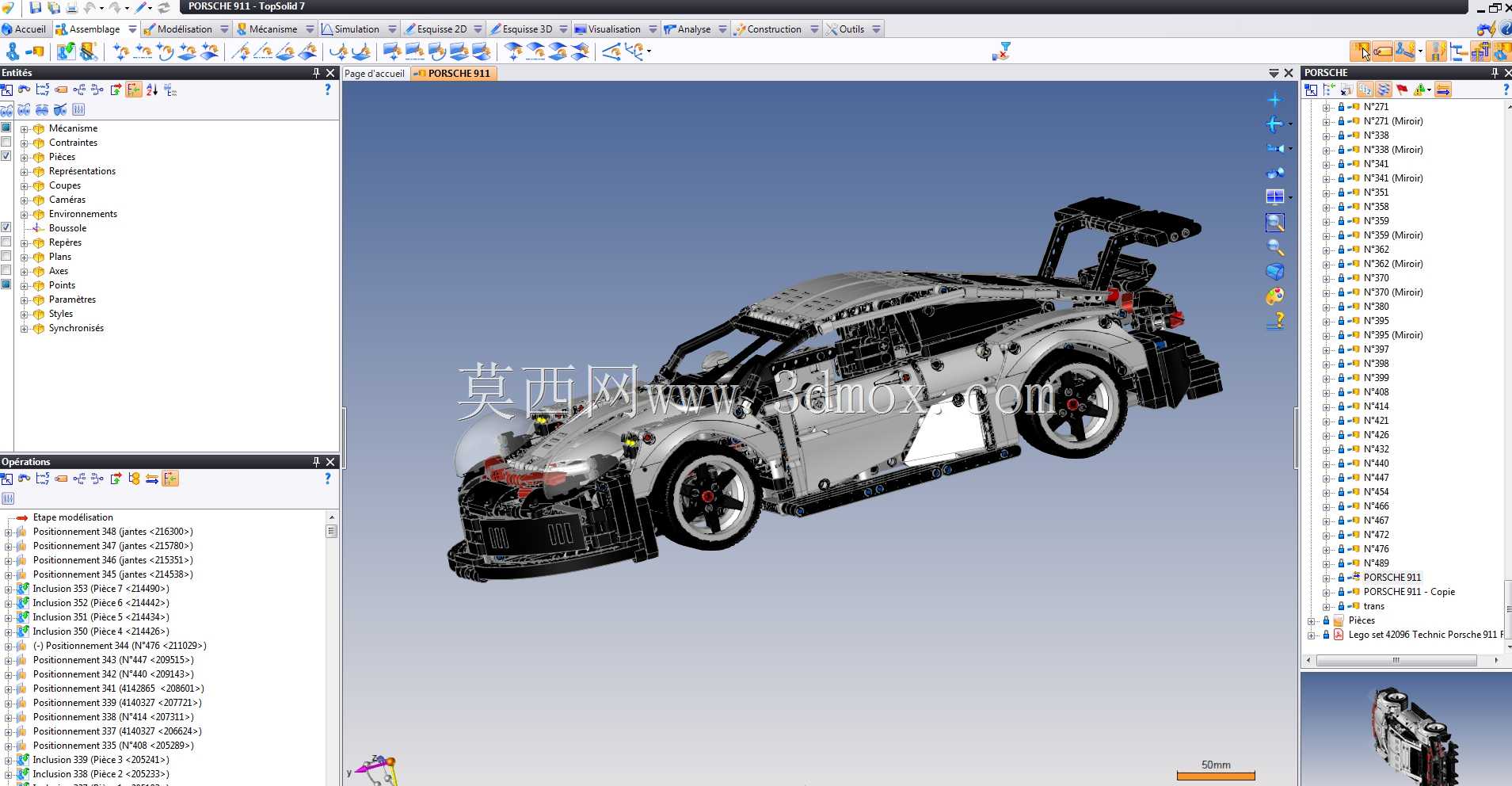Click the tag label icon in Entités toolbar

click(61, 90)
